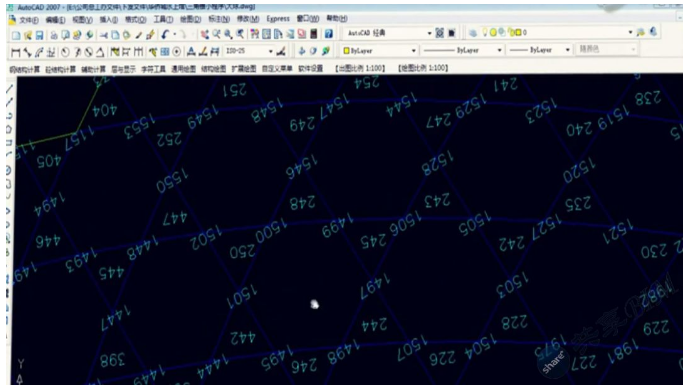Open the QuickCalc calculator icon
Image resolution: width=690 pixels, height=391 pixels.
click(314, 34)
